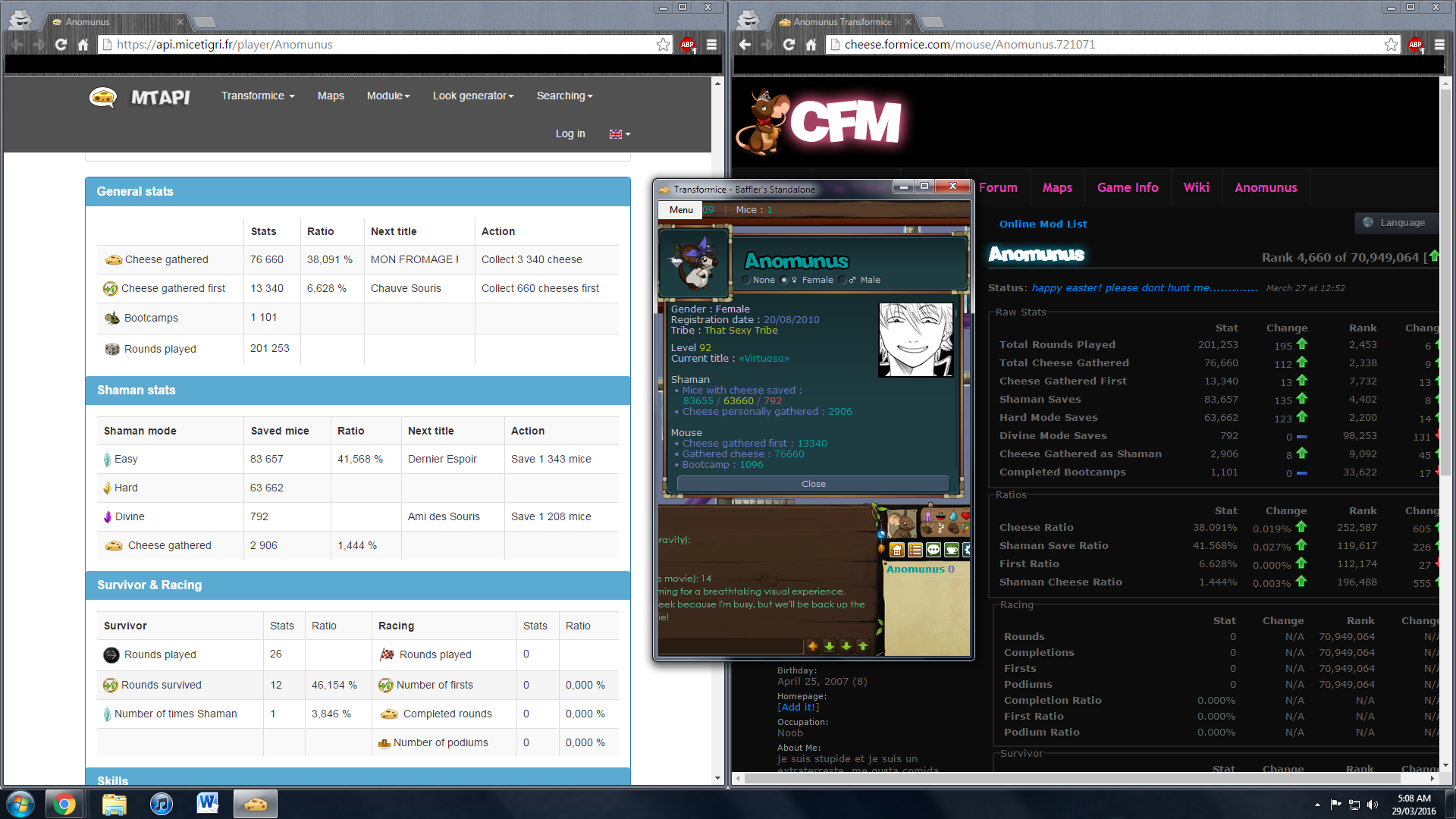This screenshot has width=1456, height=819.
Task: Open the green chat bubble icon
Action: pos(934,550)
